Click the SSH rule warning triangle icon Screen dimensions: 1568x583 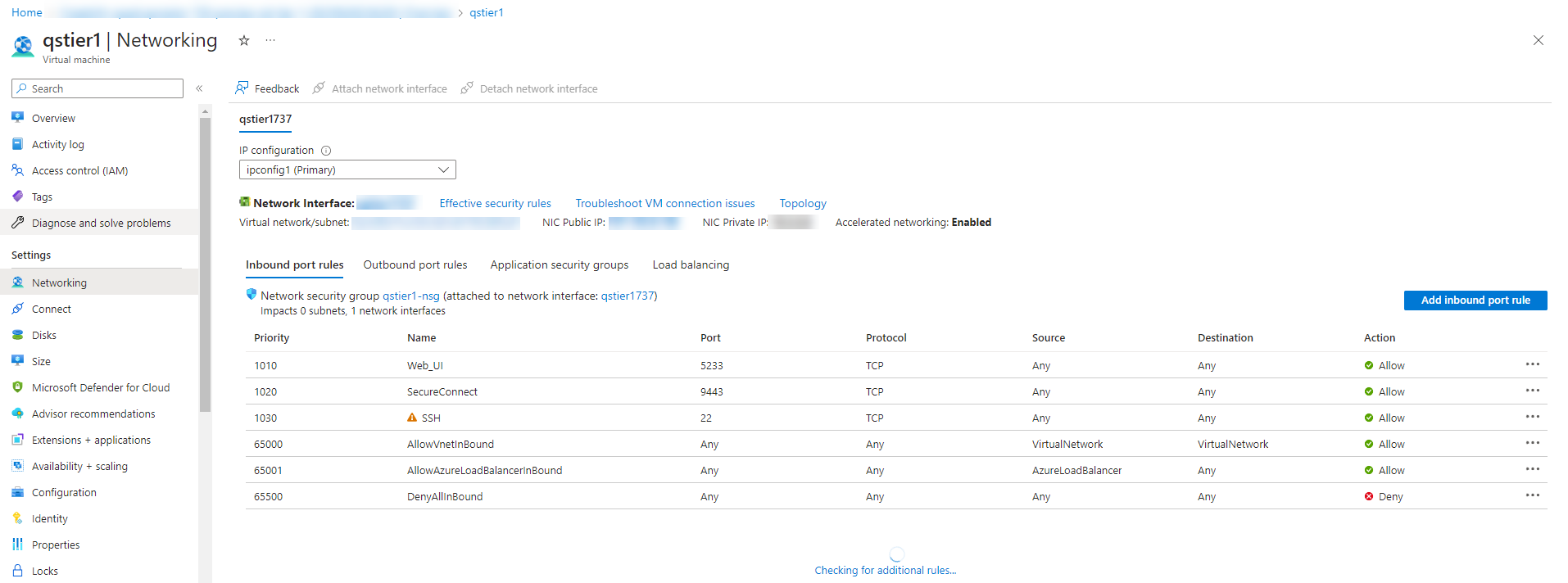point(412,418)
